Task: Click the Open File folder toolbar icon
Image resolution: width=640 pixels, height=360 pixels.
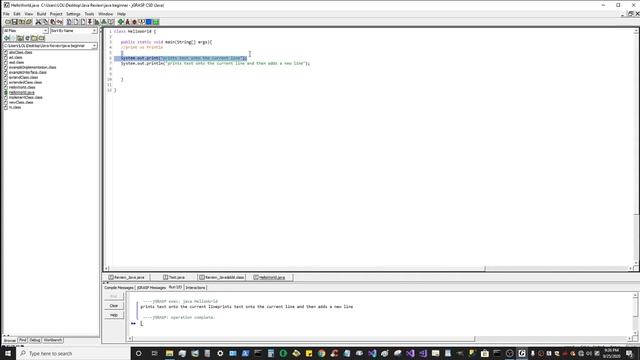Action: click(x=8, y=22)
